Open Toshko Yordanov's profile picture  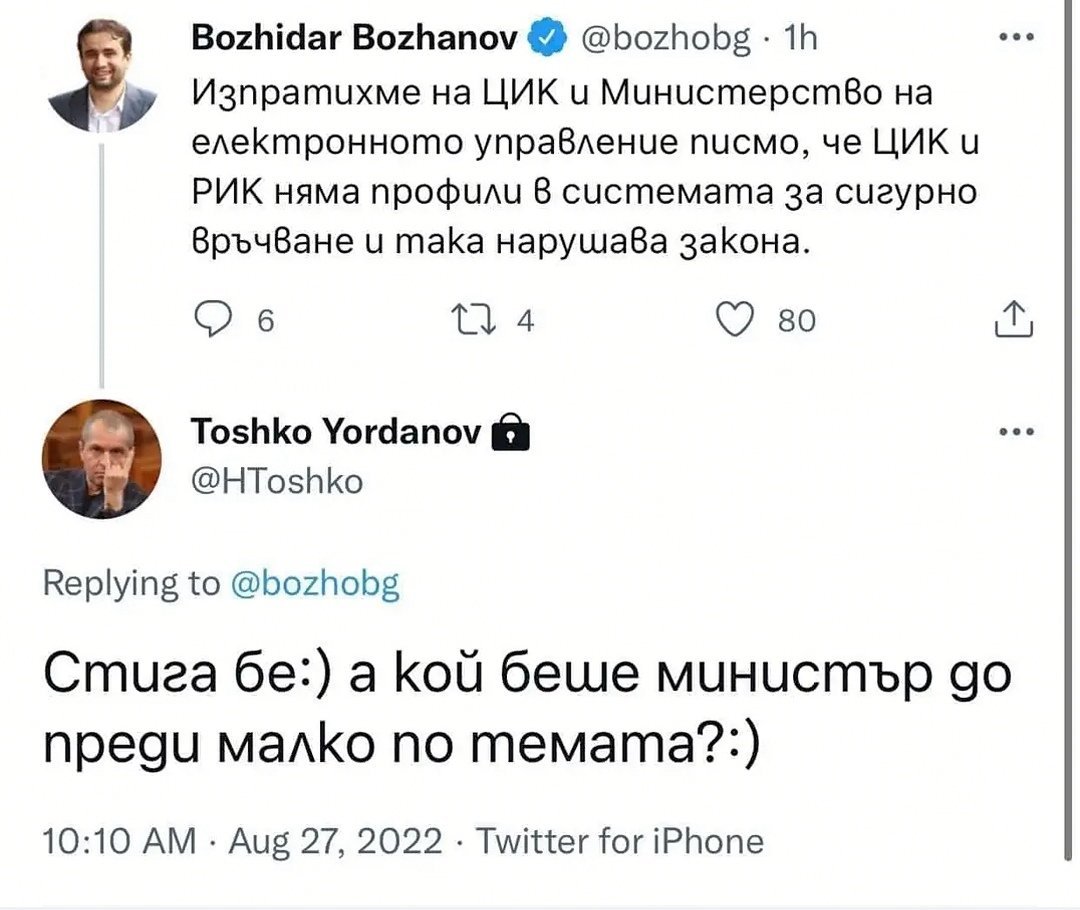click(104, 460)
